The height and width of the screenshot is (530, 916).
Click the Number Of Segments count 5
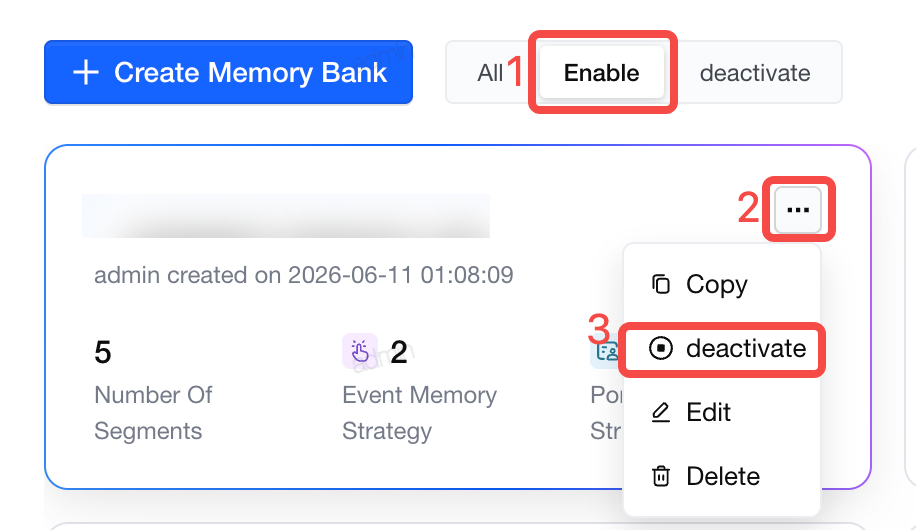click(x=103, y=352)
